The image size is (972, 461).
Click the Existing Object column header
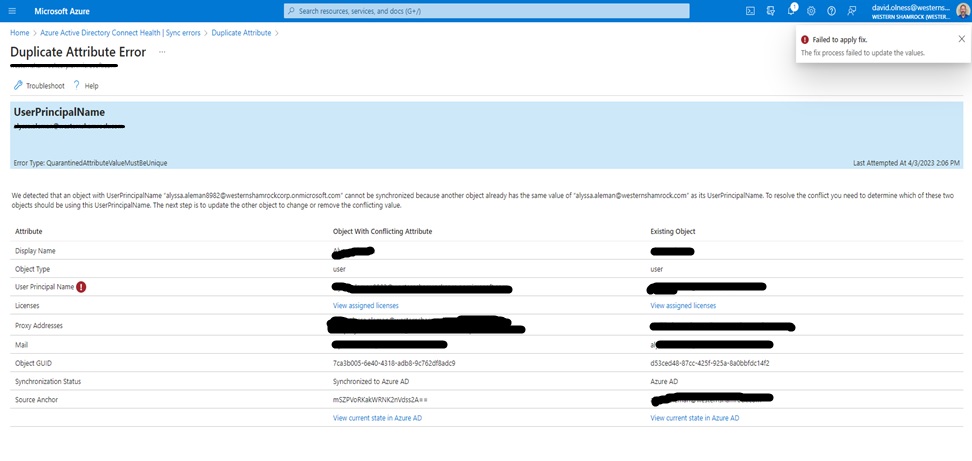673,231
